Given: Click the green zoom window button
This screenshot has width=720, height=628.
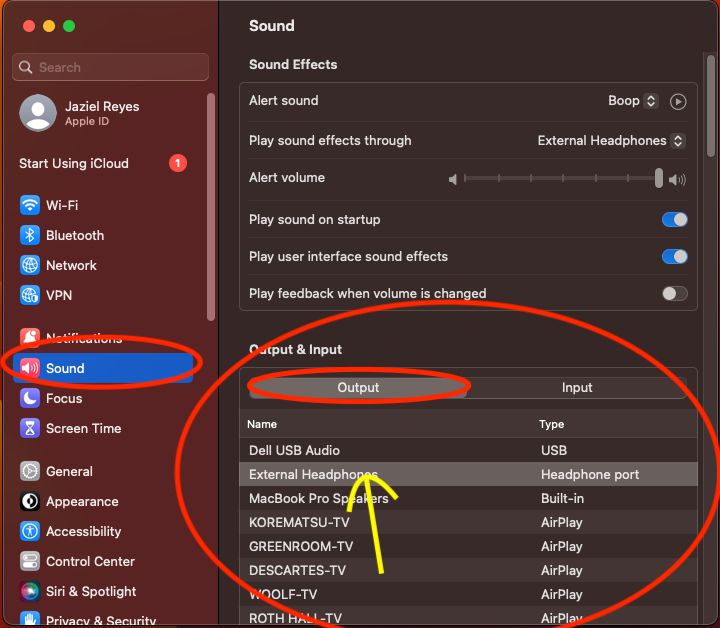Looking at the screenshot, I should [x=69, y=26].
